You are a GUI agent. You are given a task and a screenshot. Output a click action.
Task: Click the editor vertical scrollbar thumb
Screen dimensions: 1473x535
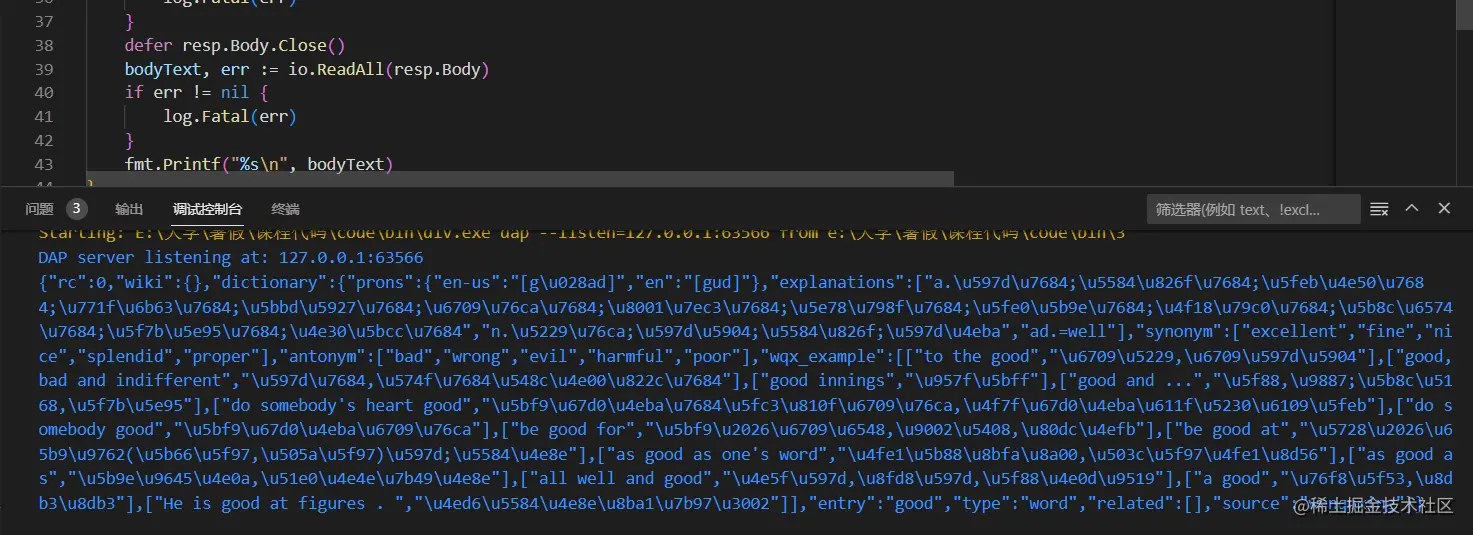point(1465,16)
